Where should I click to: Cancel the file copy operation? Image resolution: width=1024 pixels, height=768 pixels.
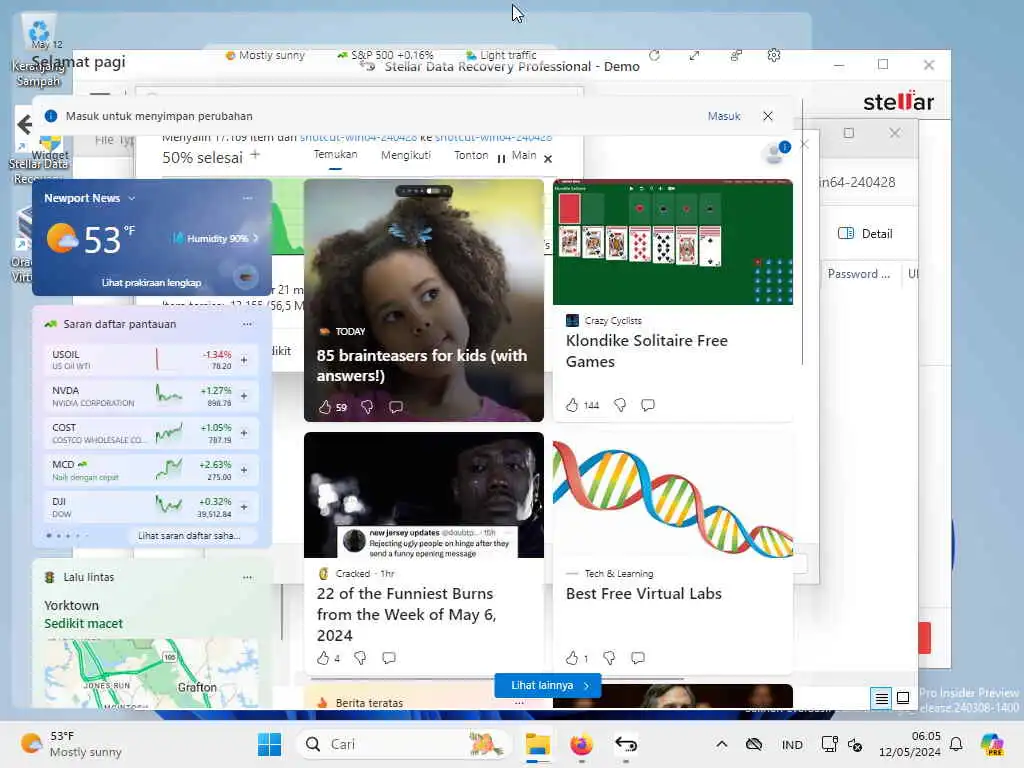coord(548,159)
